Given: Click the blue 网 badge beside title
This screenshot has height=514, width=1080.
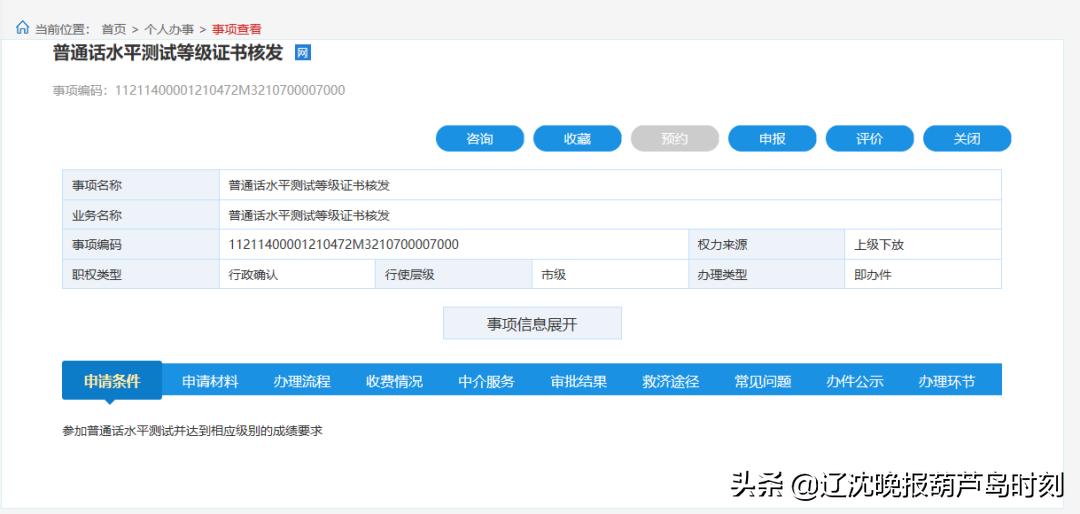Looking at the screenshot, I should pyautogui.click(x=303, y=52).
